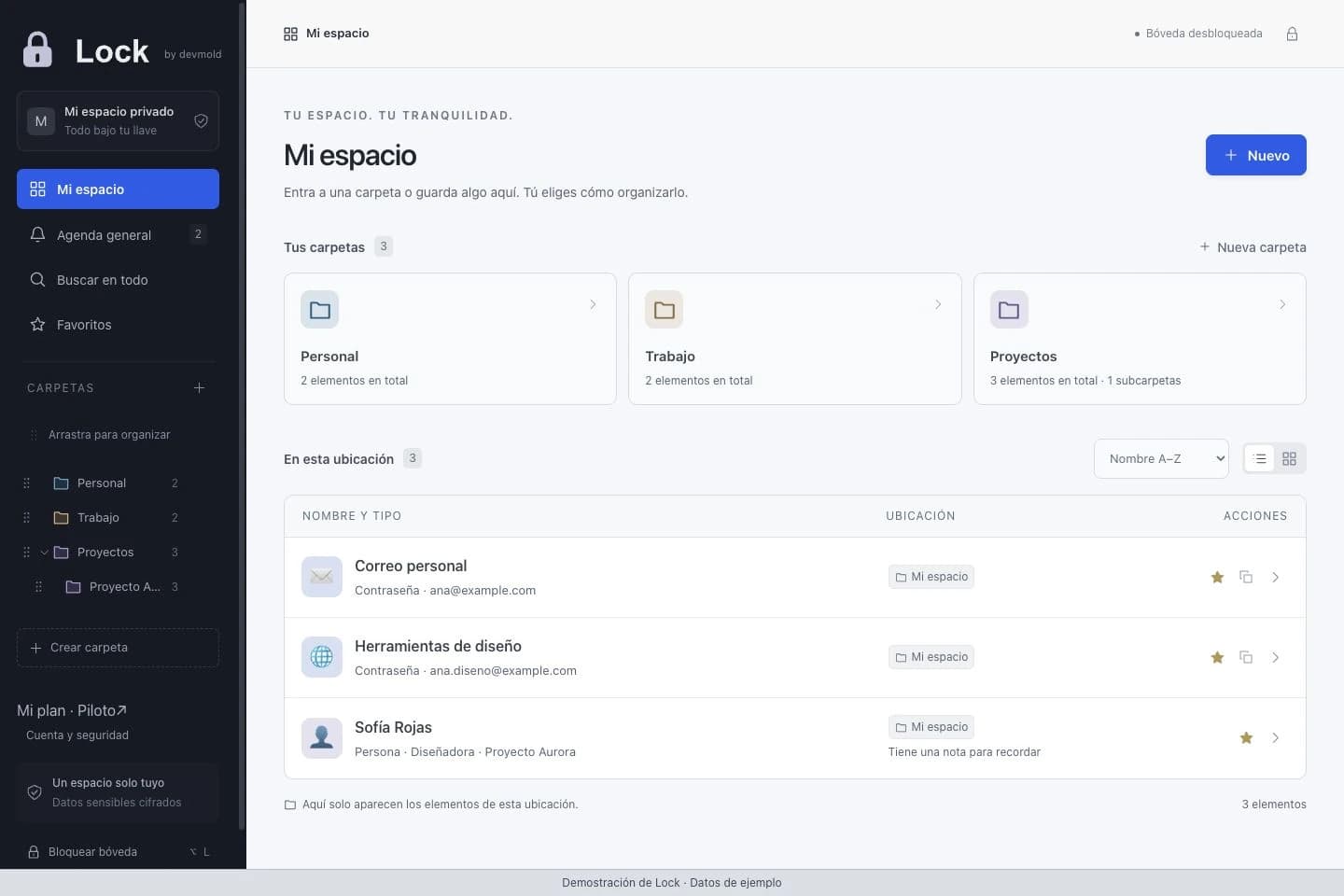Open Favoritos in sidebar
Image resolution: width=1344 pixels, height=896 pixels.
coord(118,324)
